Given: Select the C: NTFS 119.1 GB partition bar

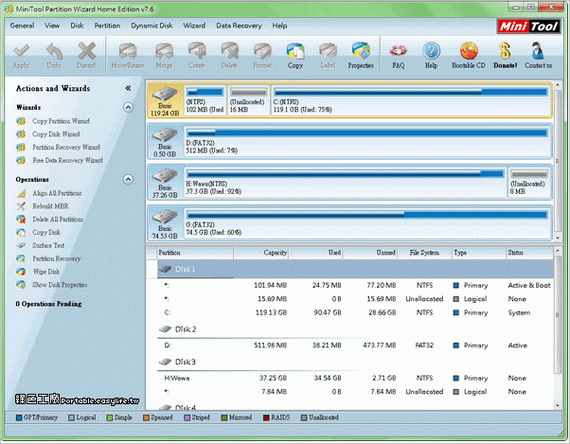Looking at the screenshot, I should pyautogui.click(x=411, y=100).
